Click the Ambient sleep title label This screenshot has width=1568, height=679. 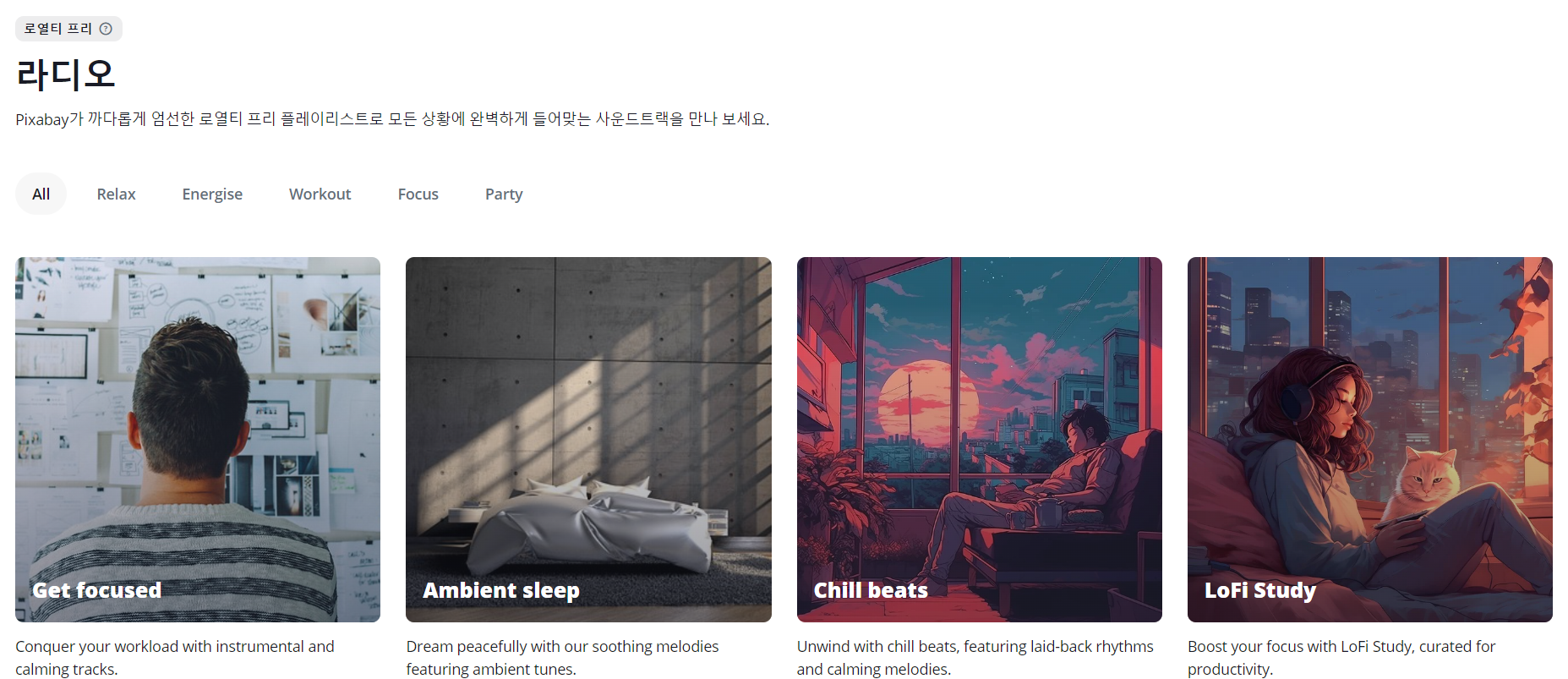click(501, 590)
